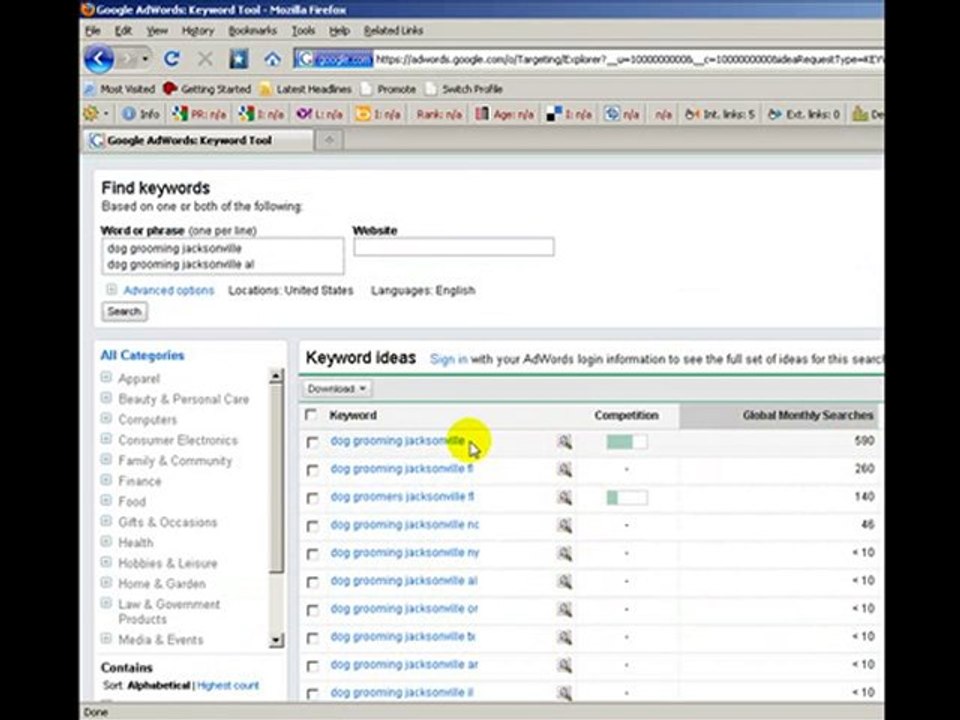
Task: Click the Int. links: 5 indicator
Action: (719, 114)
